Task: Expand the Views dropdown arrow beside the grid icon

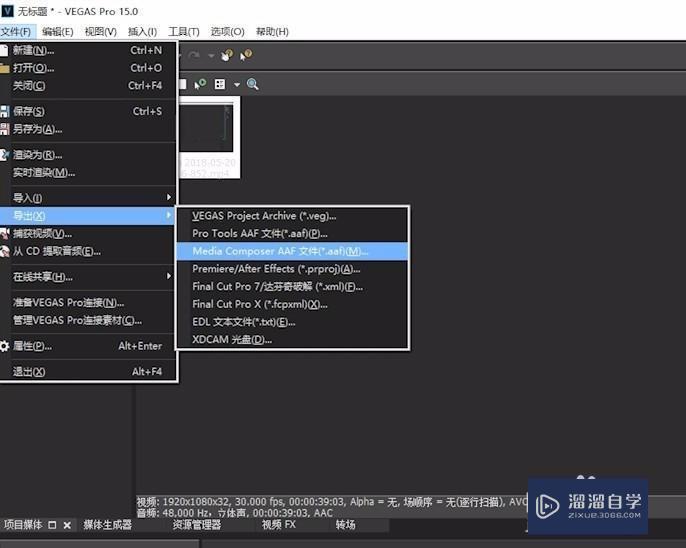Action: point(237,84)
